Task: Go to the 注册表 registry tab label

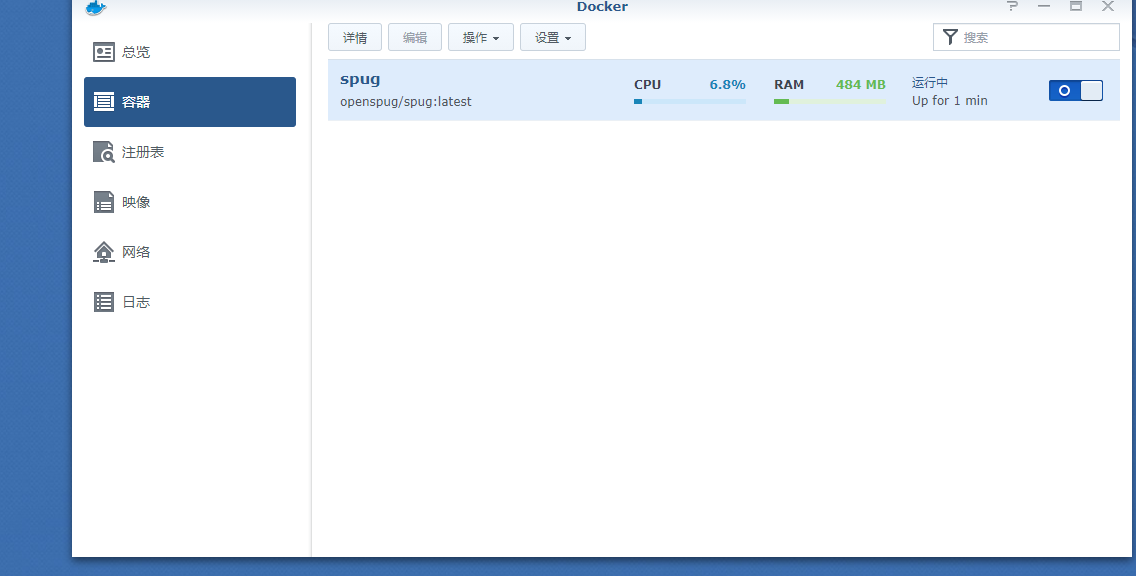Action: [x=143, y=152]
